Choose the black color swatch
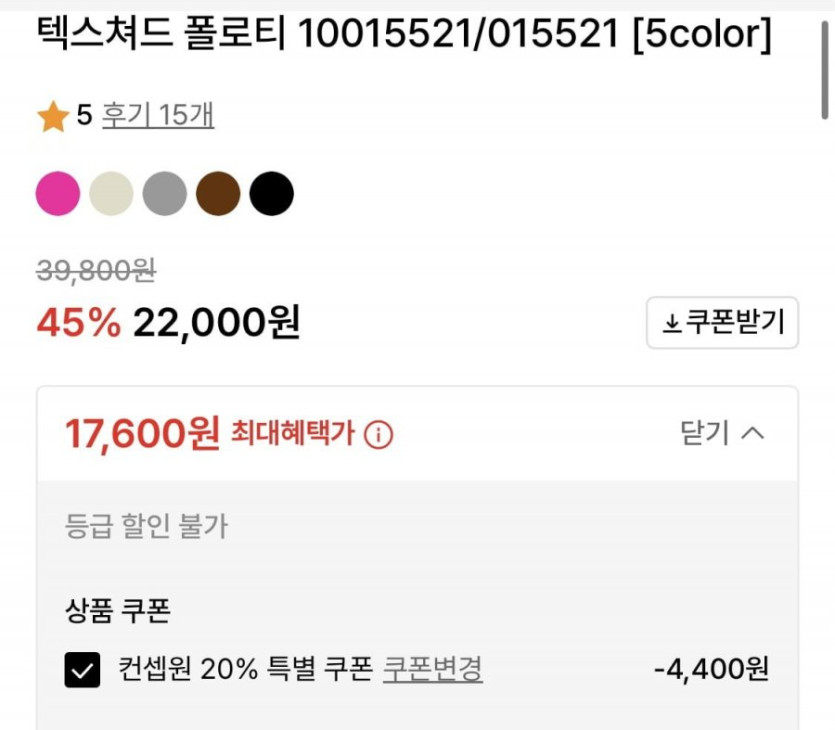This screenshot has height=730, width=835. pyautogui.click(x=271, y=193)
